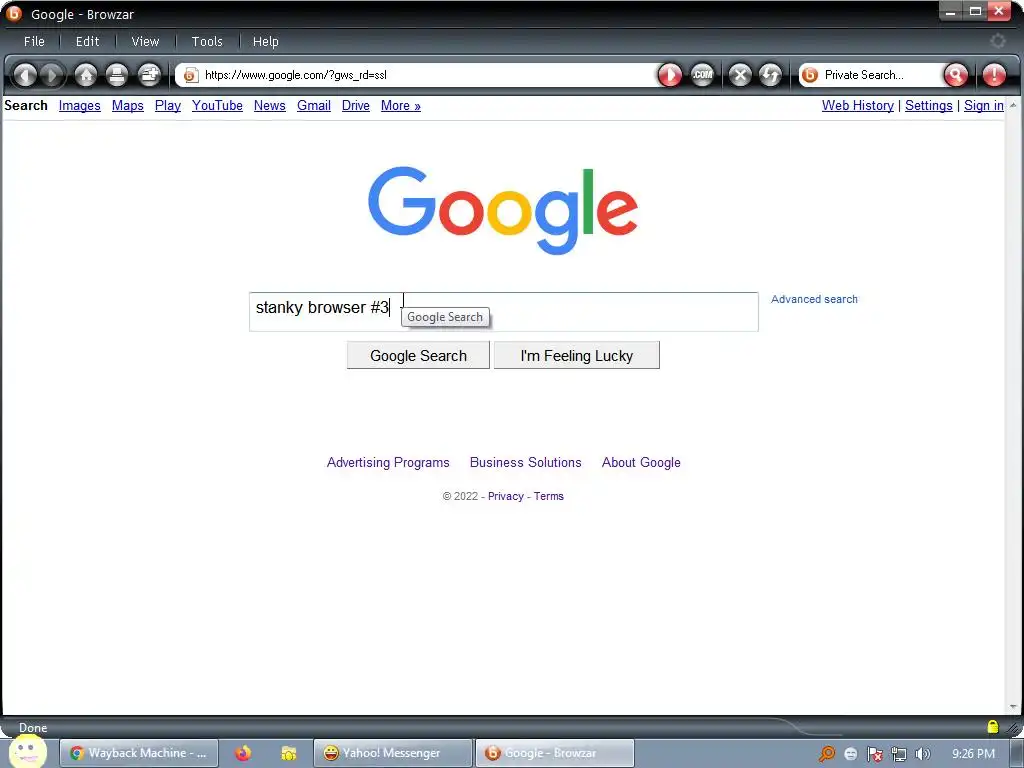Open Web History link
The width and height of the screenshot is (1024, 768).
tap(857, 106)
